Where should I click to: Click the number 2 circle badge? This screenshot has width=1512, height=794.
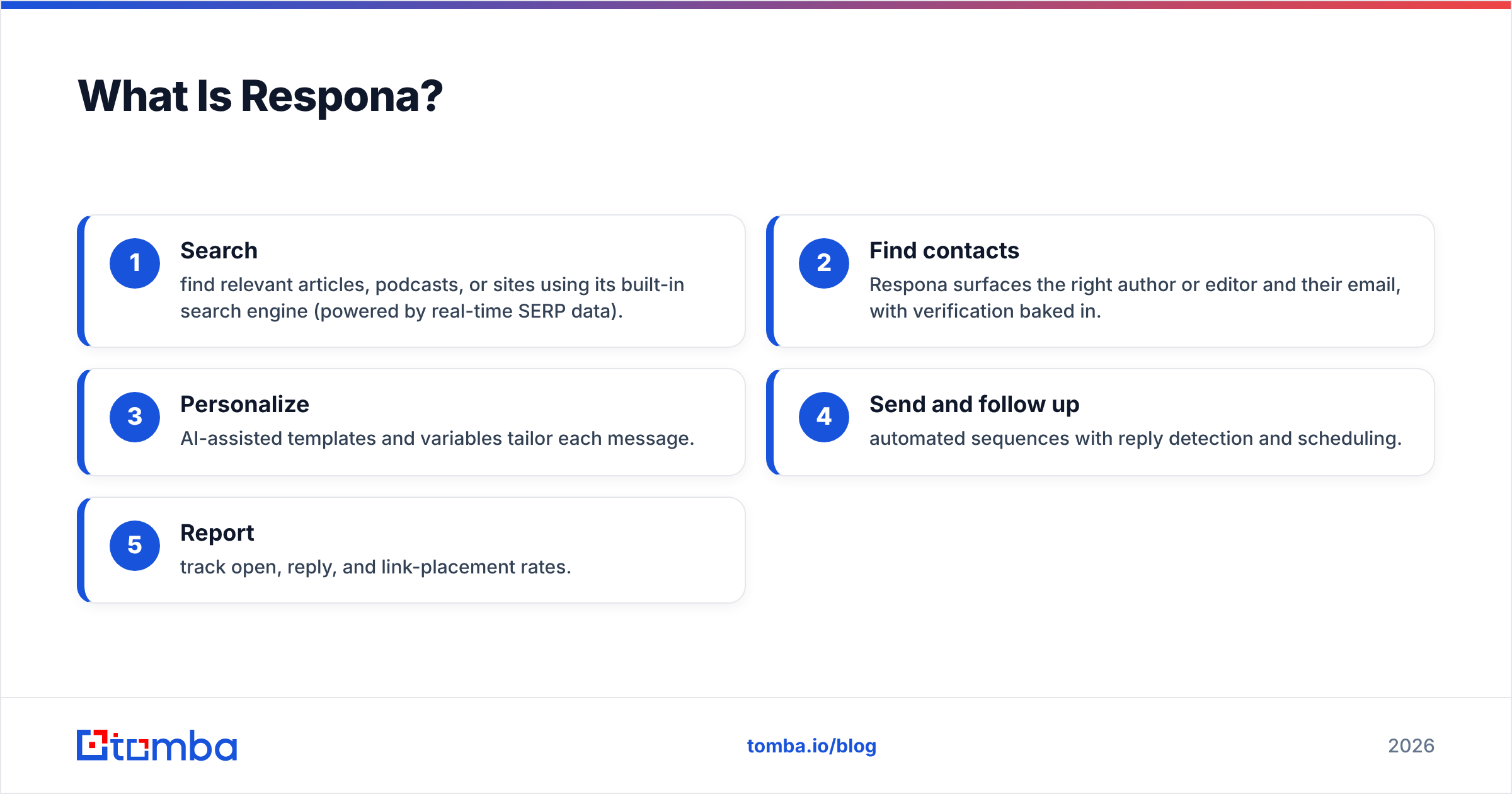point(824,263)
